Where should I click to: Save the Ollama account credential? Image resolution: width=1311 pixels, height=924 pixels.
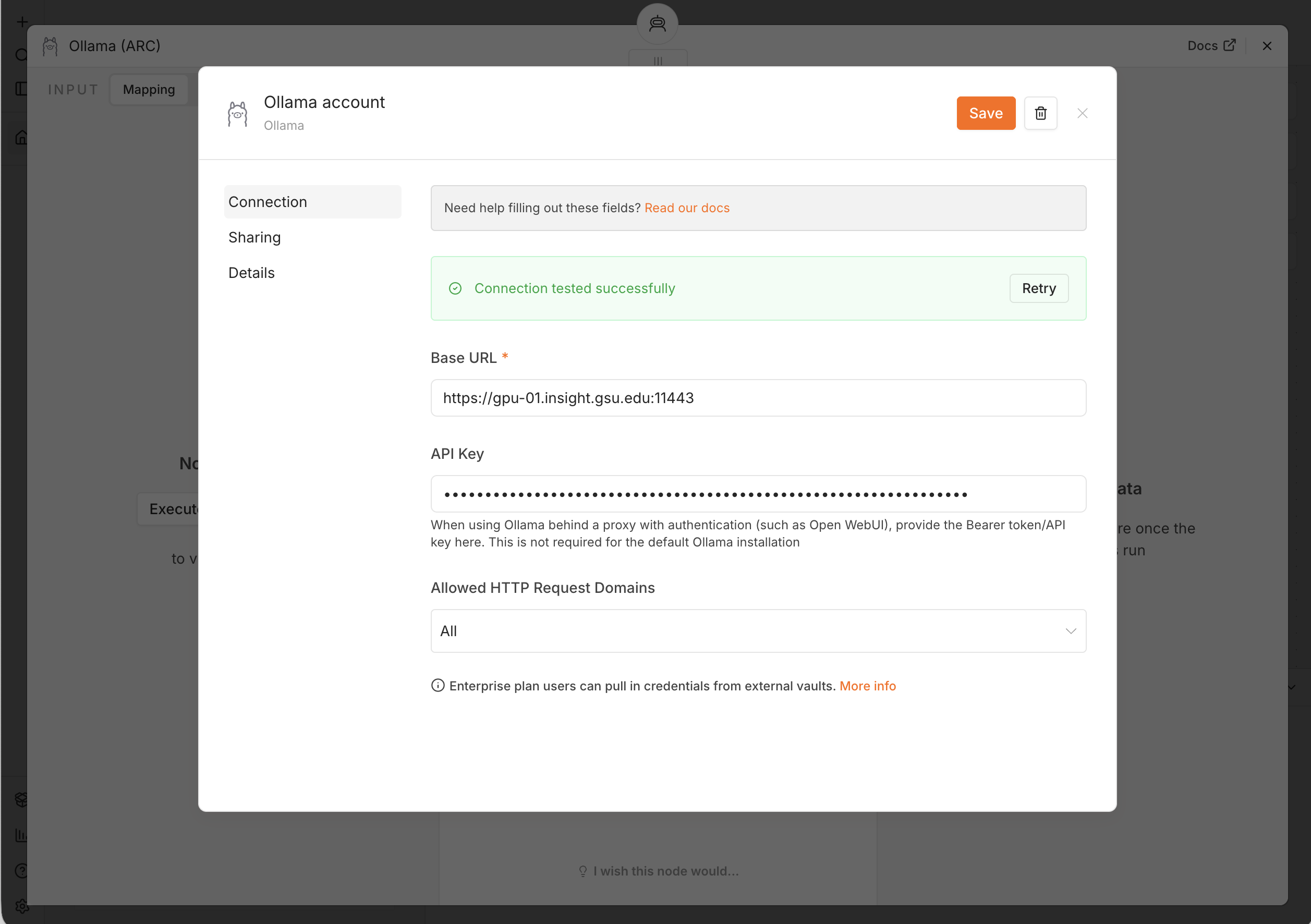tap(986, 113)
